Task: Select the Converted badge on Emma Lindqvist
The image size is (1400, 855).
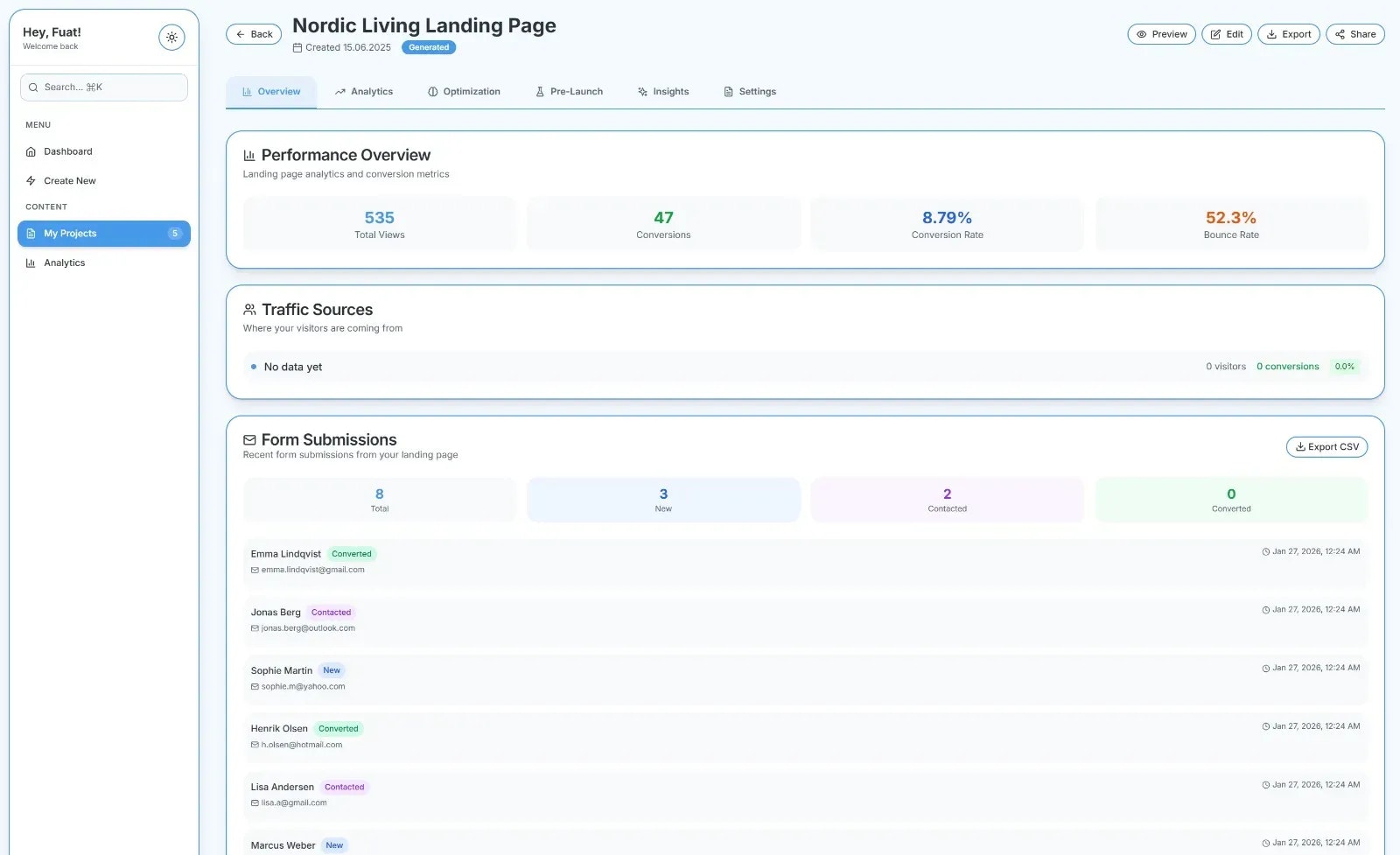Action: [x=352, y=553]
